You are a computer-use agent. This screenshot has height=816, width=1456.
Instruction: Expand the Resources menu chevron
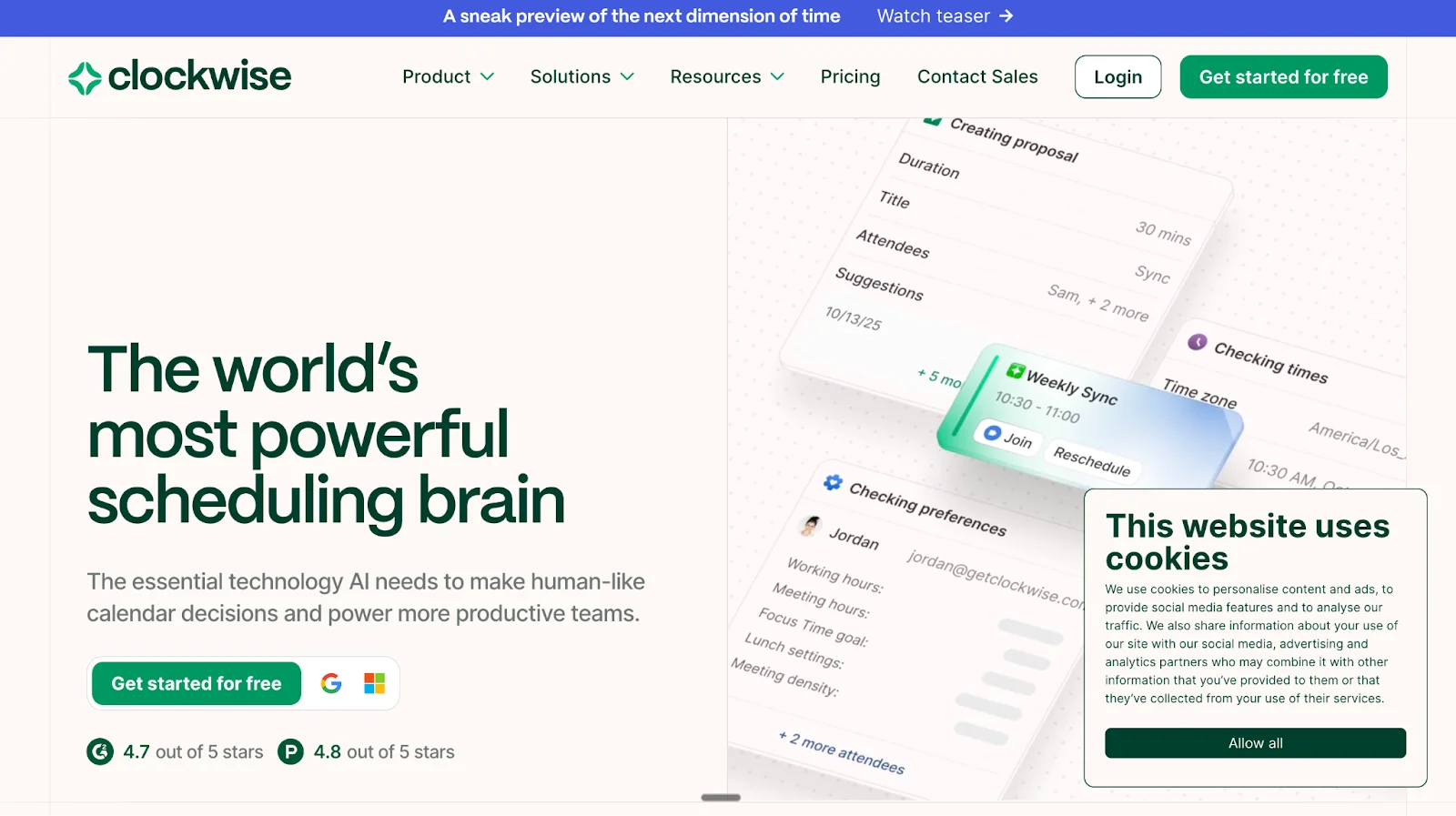777,76
